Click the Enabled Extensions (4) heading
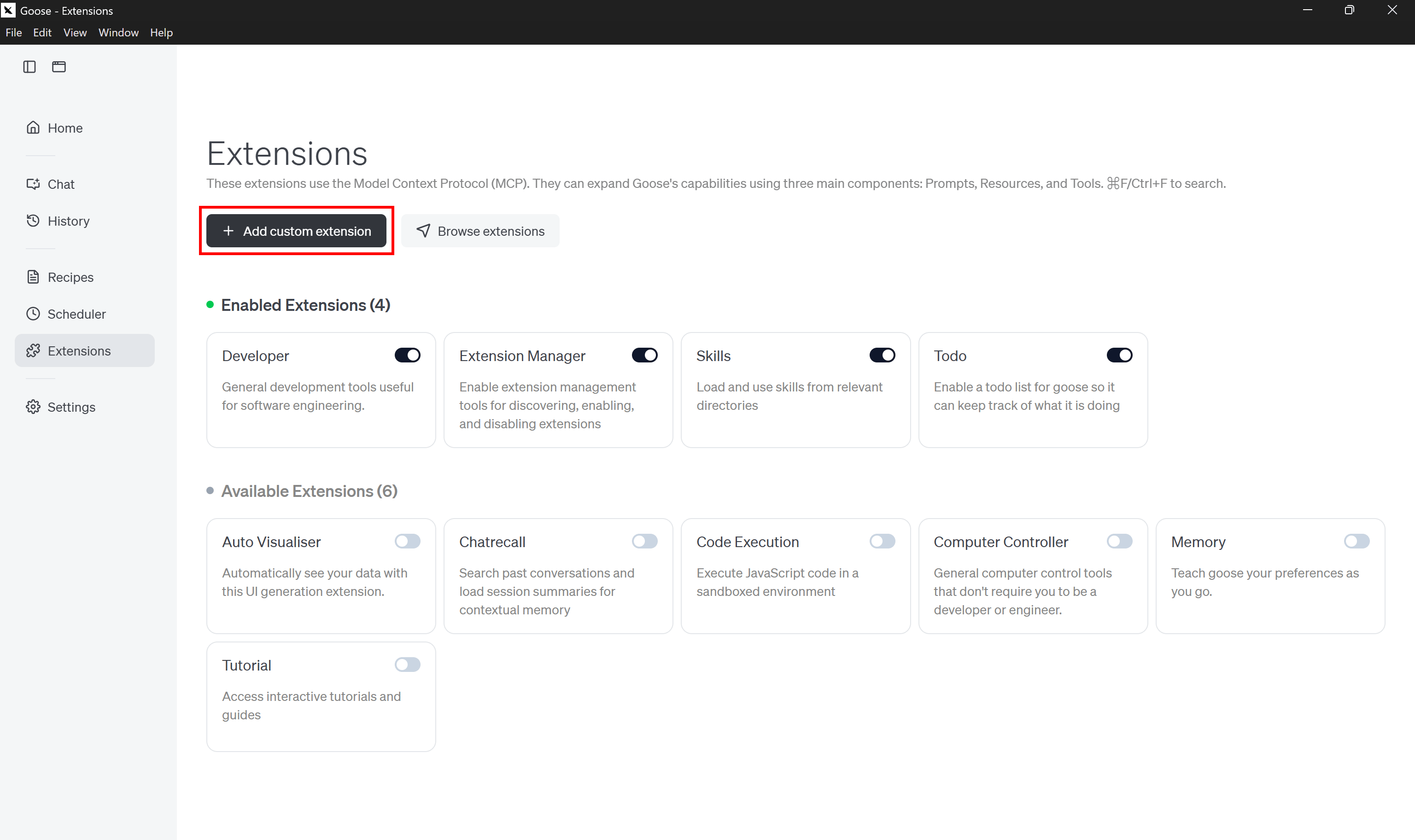This screenshot has width=1415, height=840. [306, 305]
